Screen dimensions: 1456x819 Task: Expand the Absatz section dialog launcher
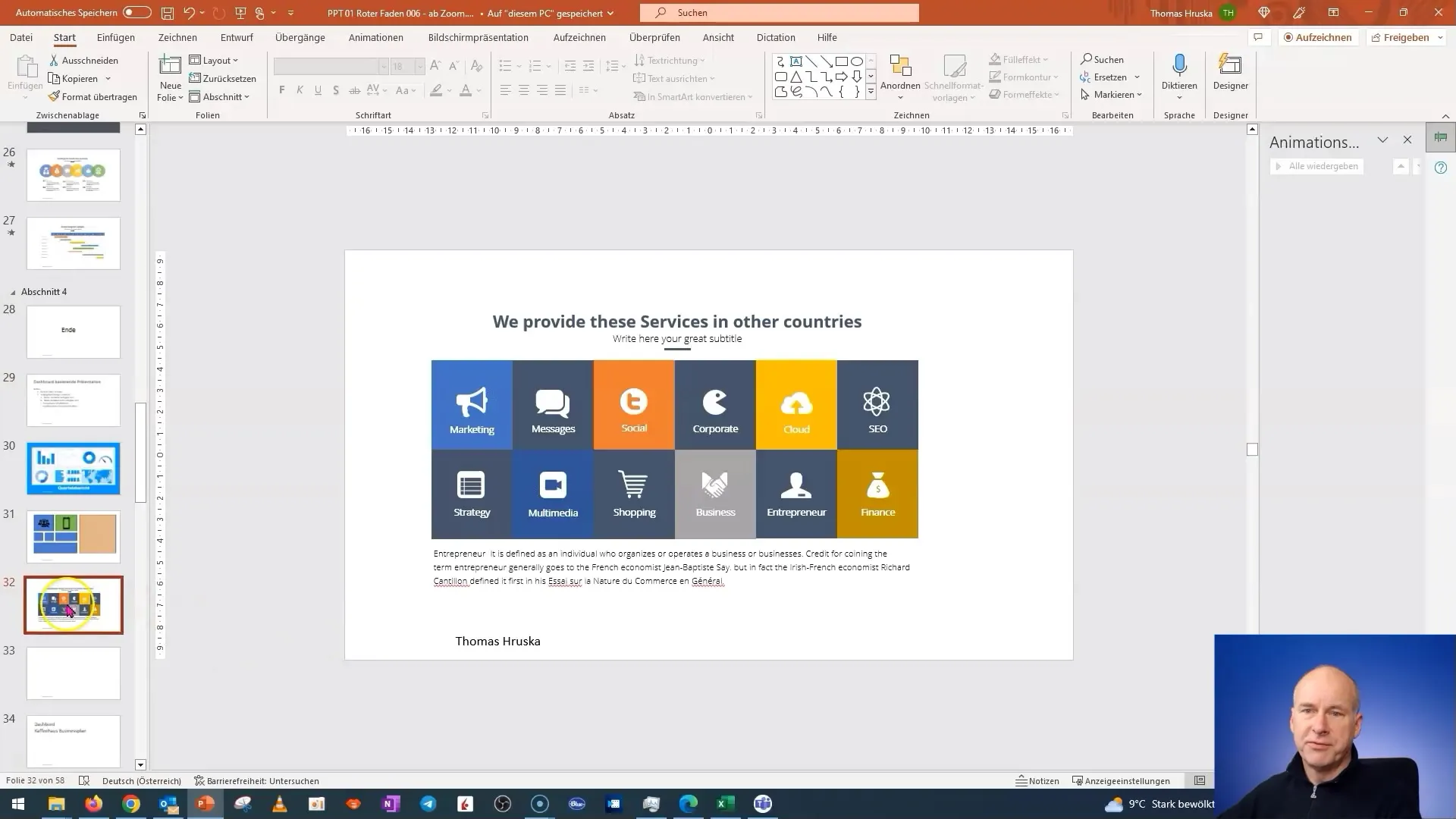pos(759,115)
